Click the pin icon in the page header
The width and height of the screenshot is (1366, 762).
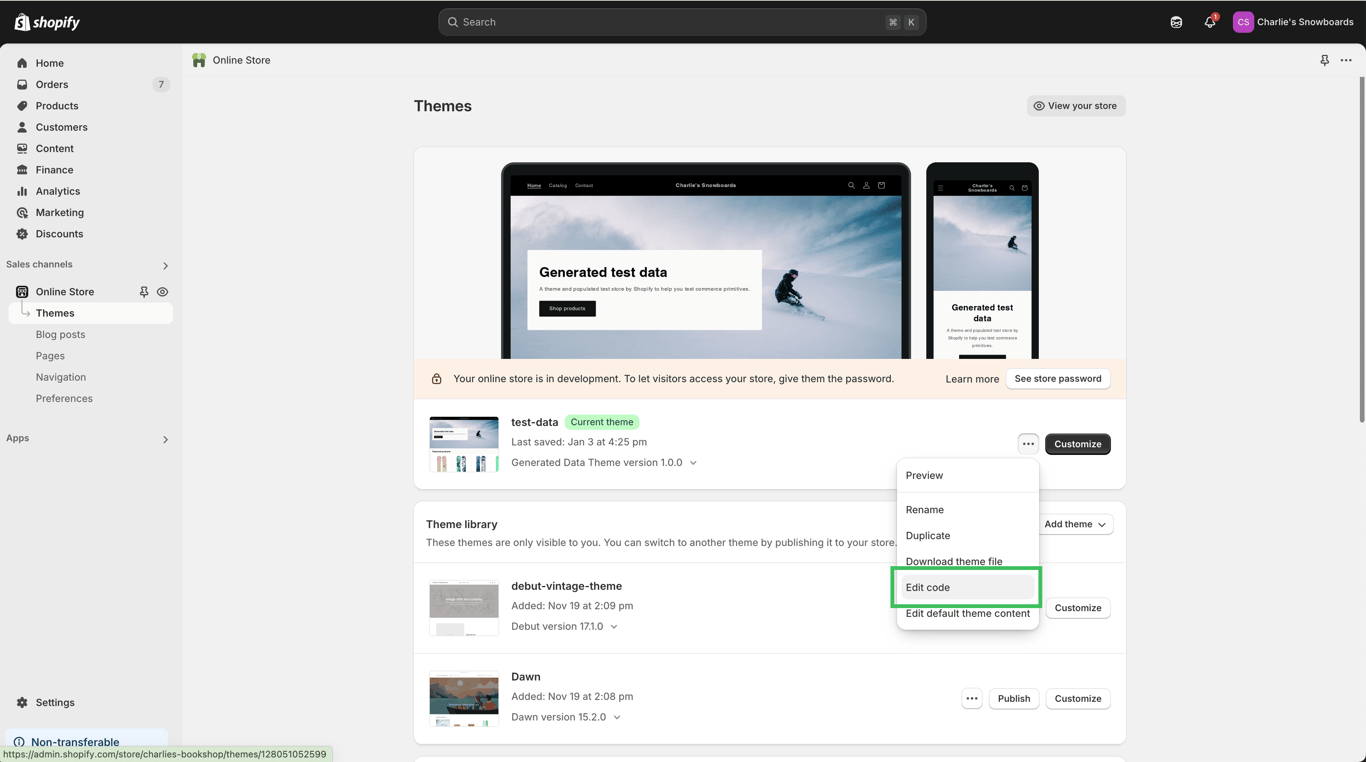1324,60
